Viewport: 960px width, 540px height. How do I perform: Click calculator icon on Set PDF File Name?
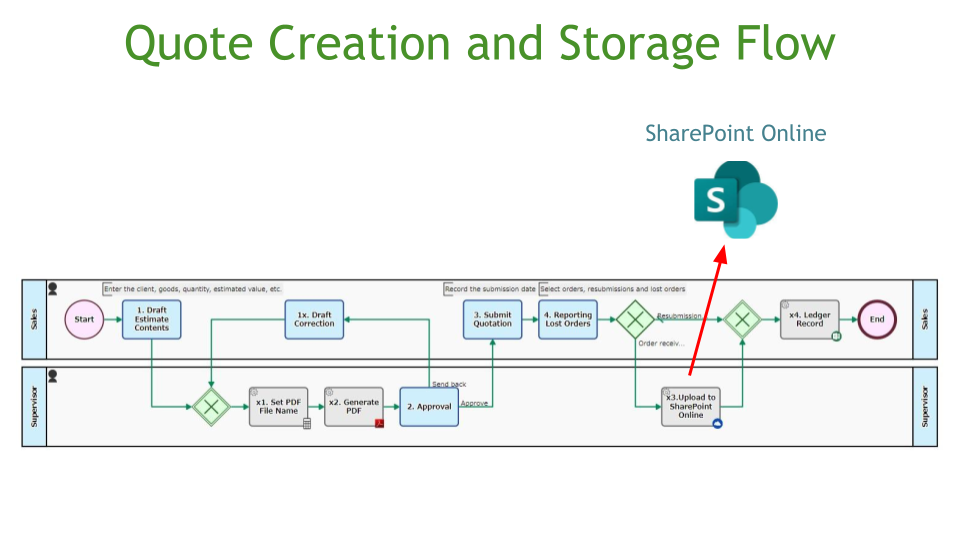[307, 423]
